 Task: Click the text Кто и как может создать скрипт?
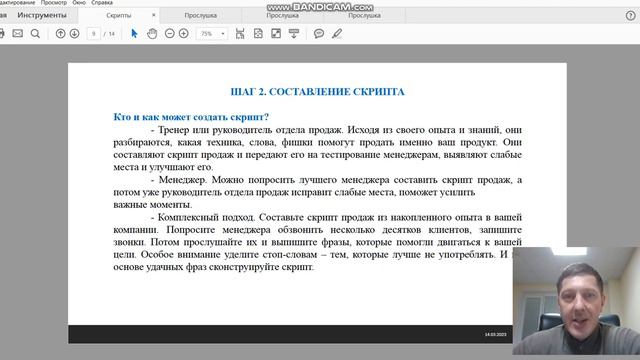tap(191, 117)
